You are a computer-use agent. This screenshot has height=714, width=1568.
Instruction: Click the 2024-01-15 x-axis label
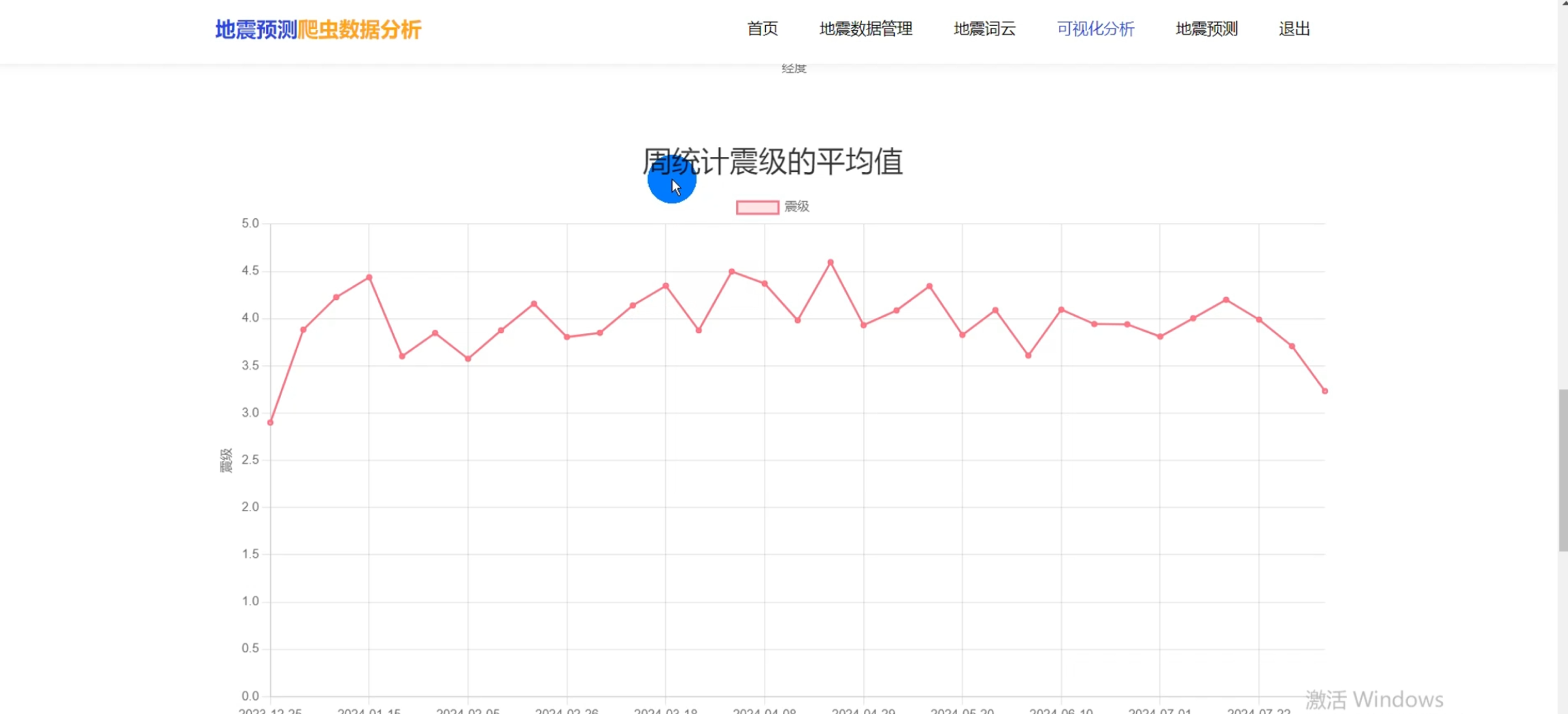coord(367,711)
